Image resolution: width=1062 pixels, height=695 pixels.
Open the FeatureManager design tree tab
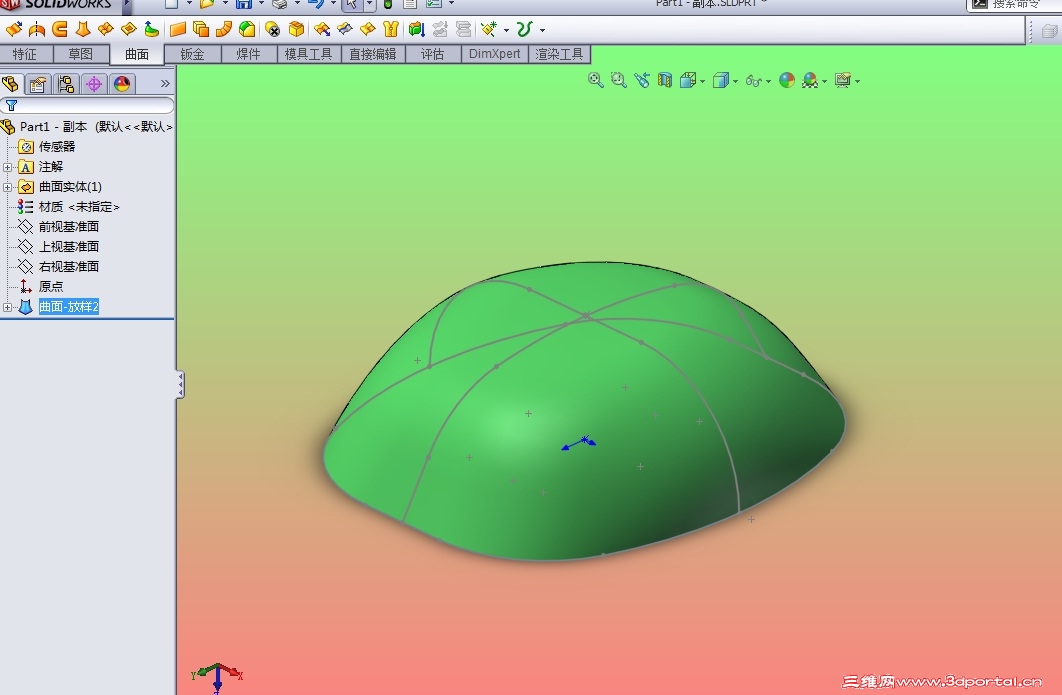11,84
